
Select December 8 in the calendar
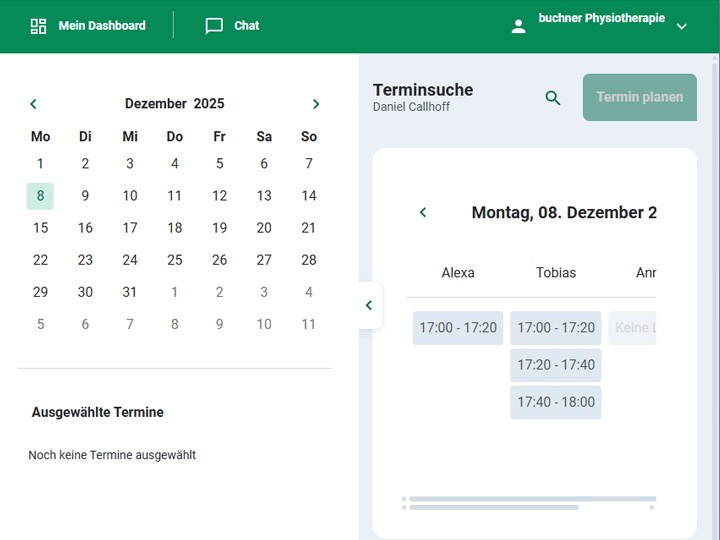click(40, 196)
